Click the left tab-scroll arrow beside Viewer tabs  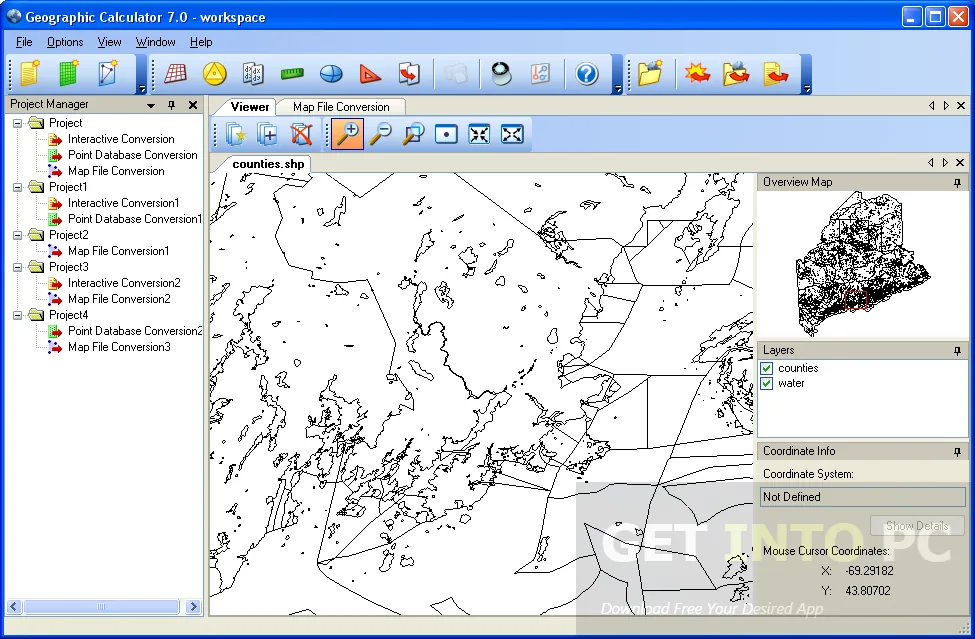tap(931, 106)
